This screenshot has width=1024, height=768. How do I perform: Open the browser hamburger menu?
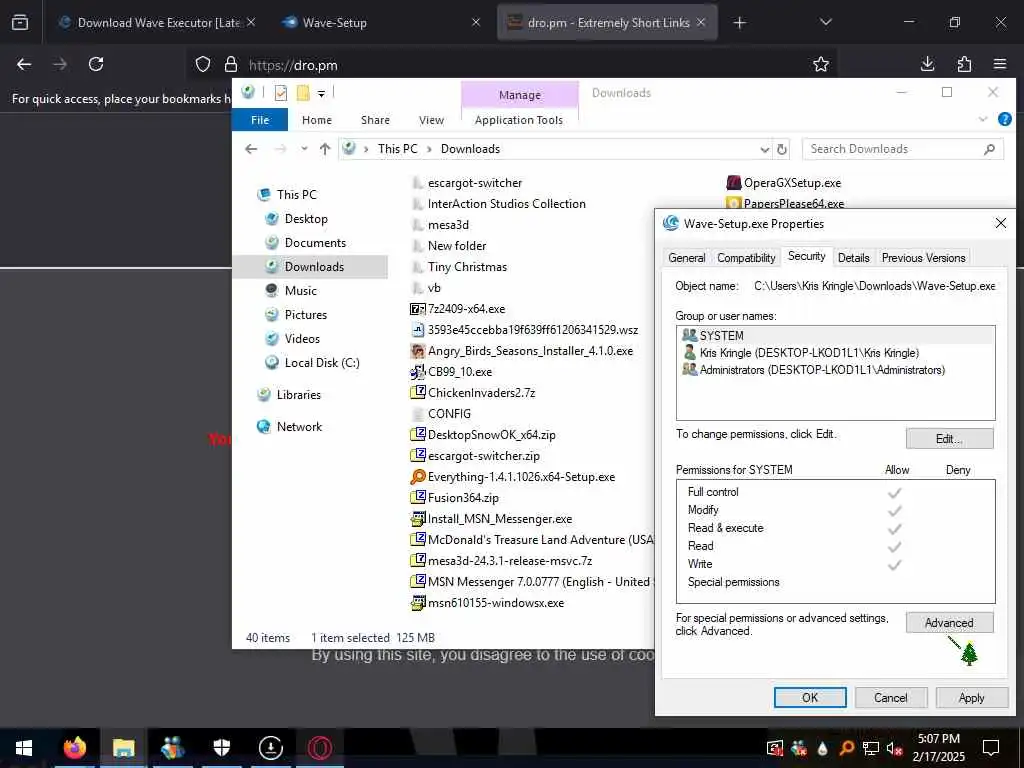tap(1000, 64)
